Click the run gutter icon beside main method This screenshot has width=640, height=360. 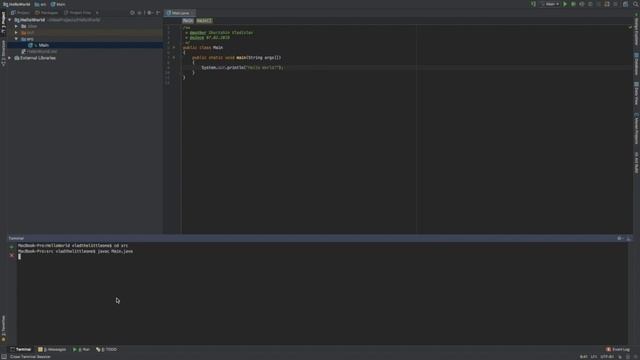173,58
